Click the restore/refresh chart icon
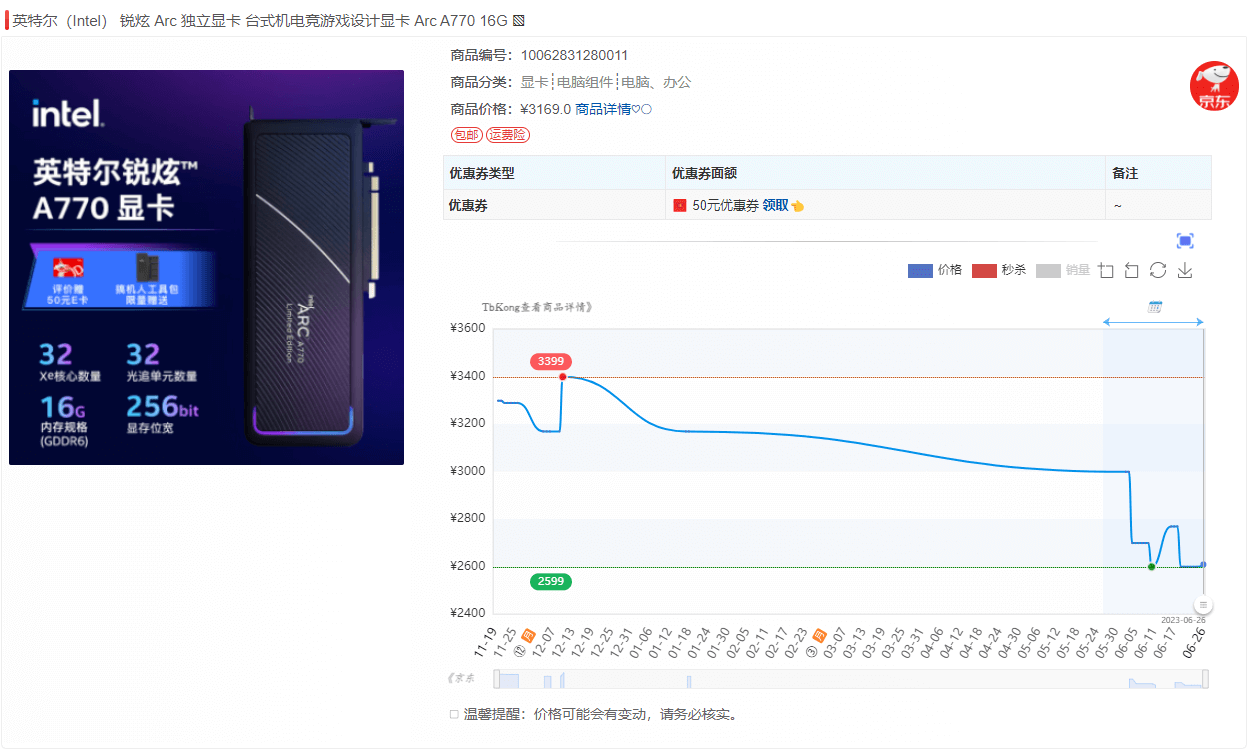Screen dimensions: 1247x750 click(x=1158, y=271)
